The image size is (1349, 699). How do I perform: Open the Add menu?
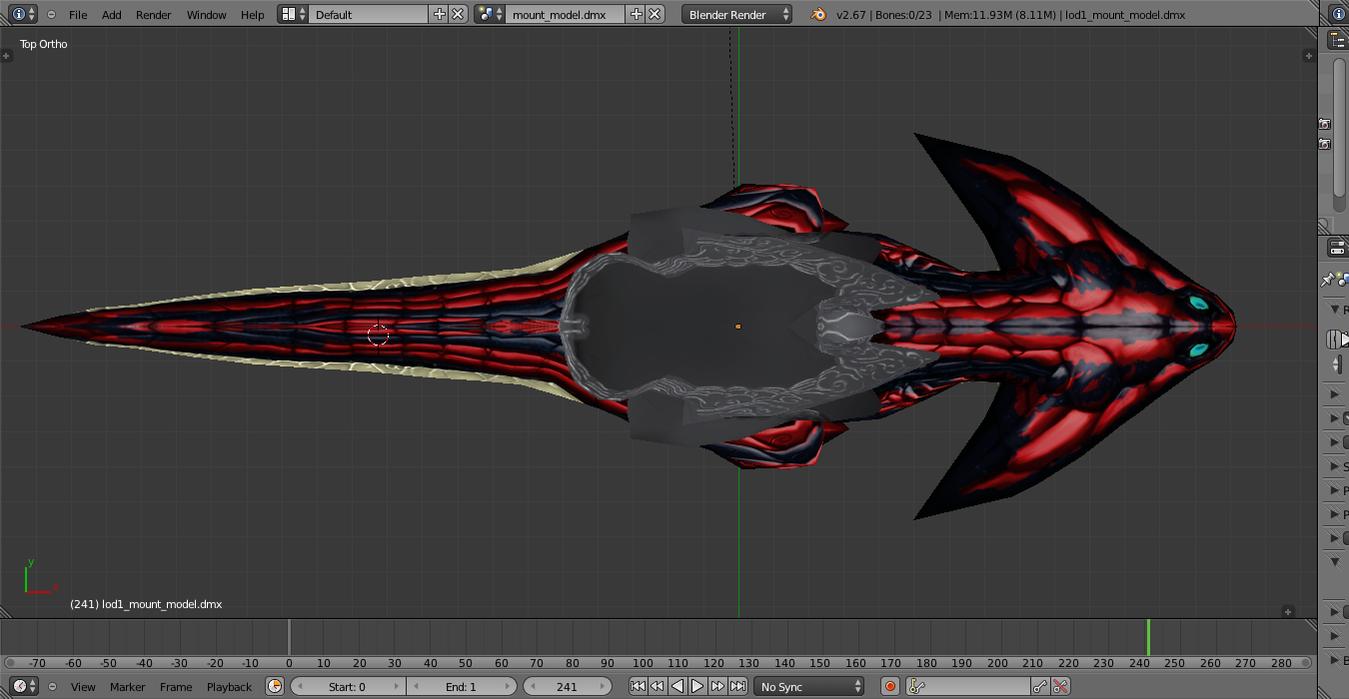pyautogui.click(x=112, y=14)
